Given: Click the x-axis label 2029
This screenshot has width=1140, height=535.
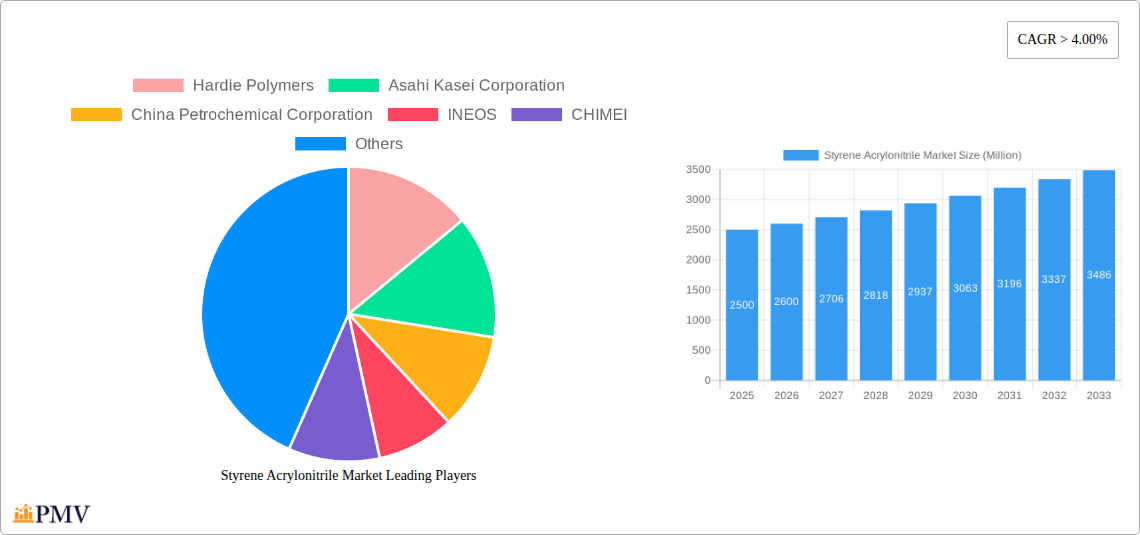Looking at the screenshot, I should [920, 395].
